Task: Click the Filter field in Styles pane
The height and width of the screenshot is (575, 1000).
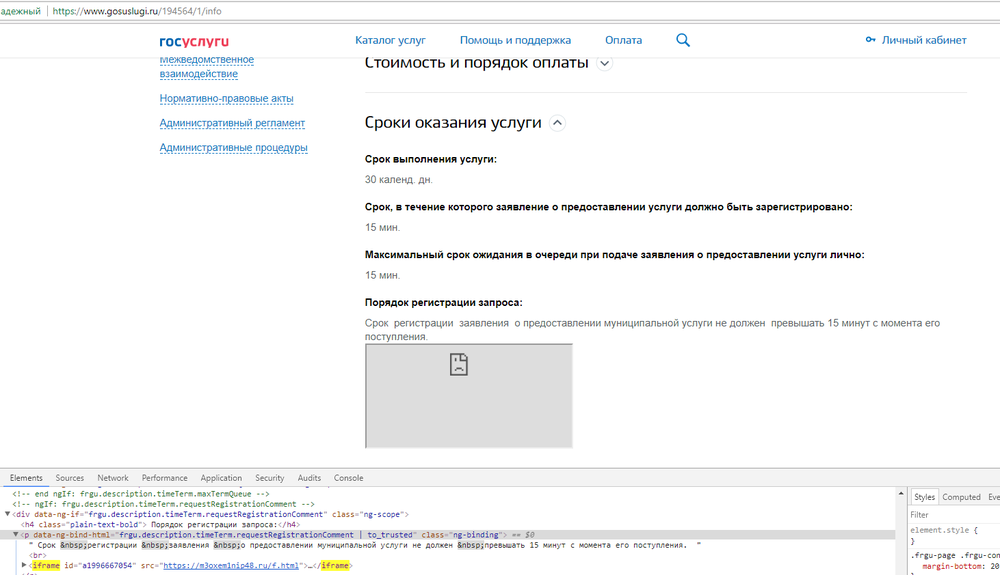Action: (x=950, y=515)
